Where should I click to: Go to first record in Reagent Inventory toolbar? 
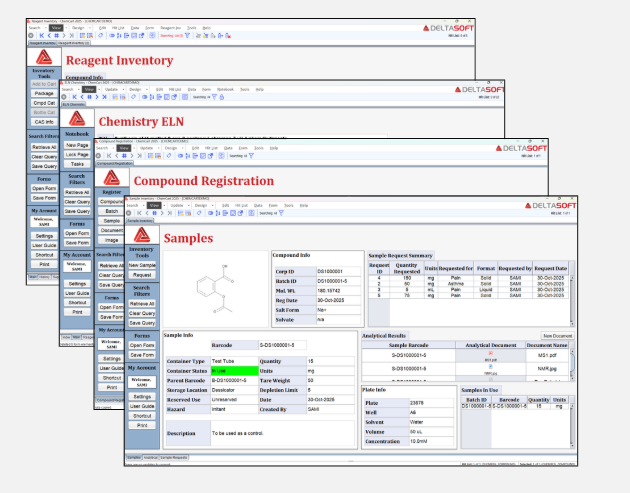pyautogui.click(x=41, y=36)
